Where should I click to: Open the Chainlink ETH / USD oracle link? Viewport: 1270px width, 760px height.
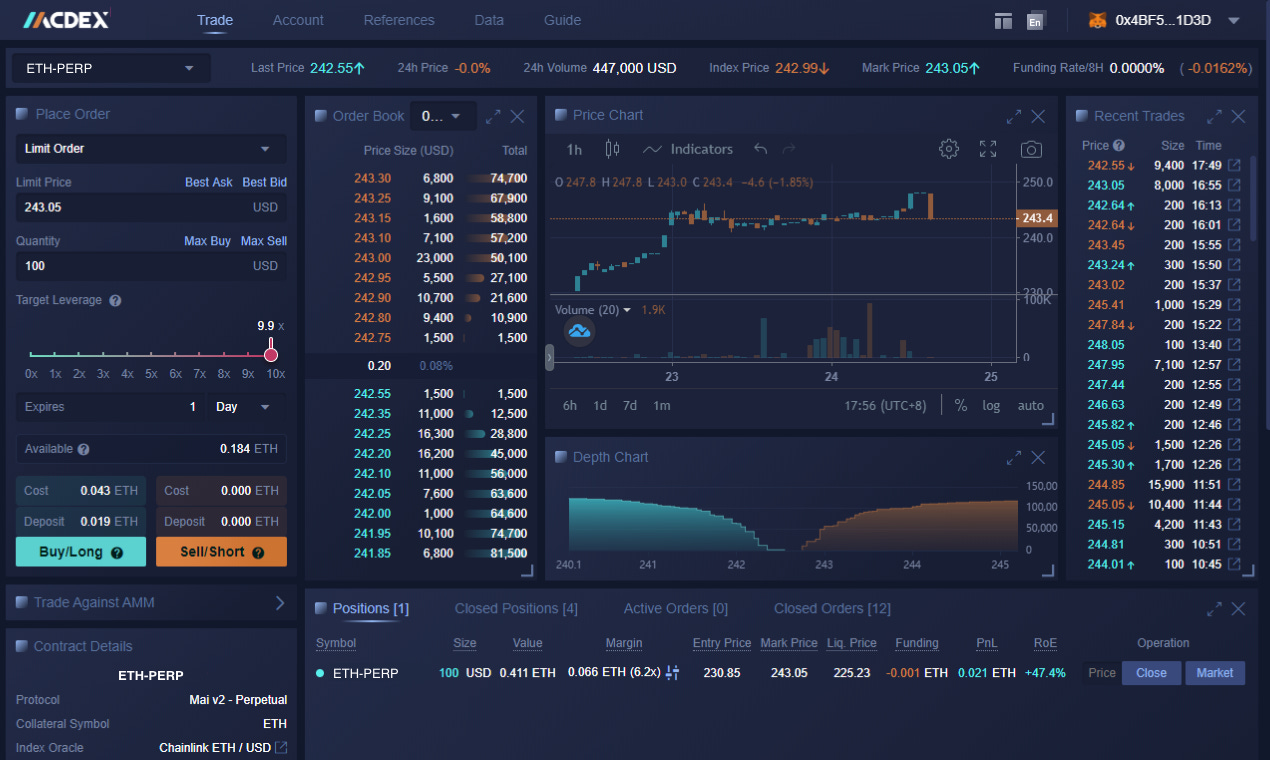[282, 748]
